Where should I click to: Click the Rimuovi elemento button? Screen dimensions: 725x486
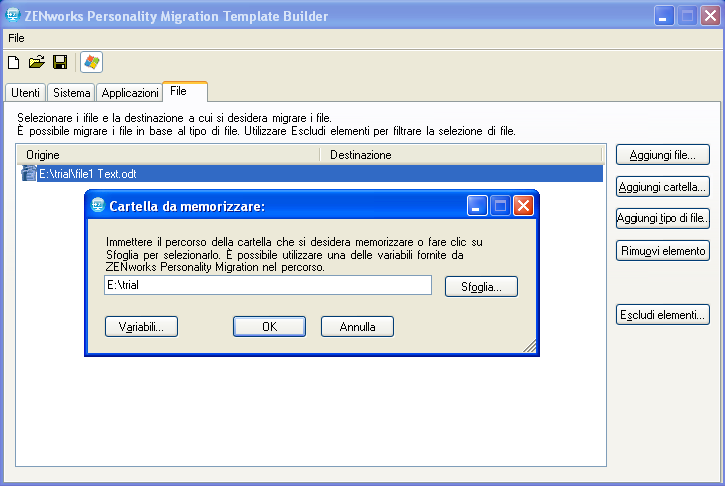pos(663,251)
